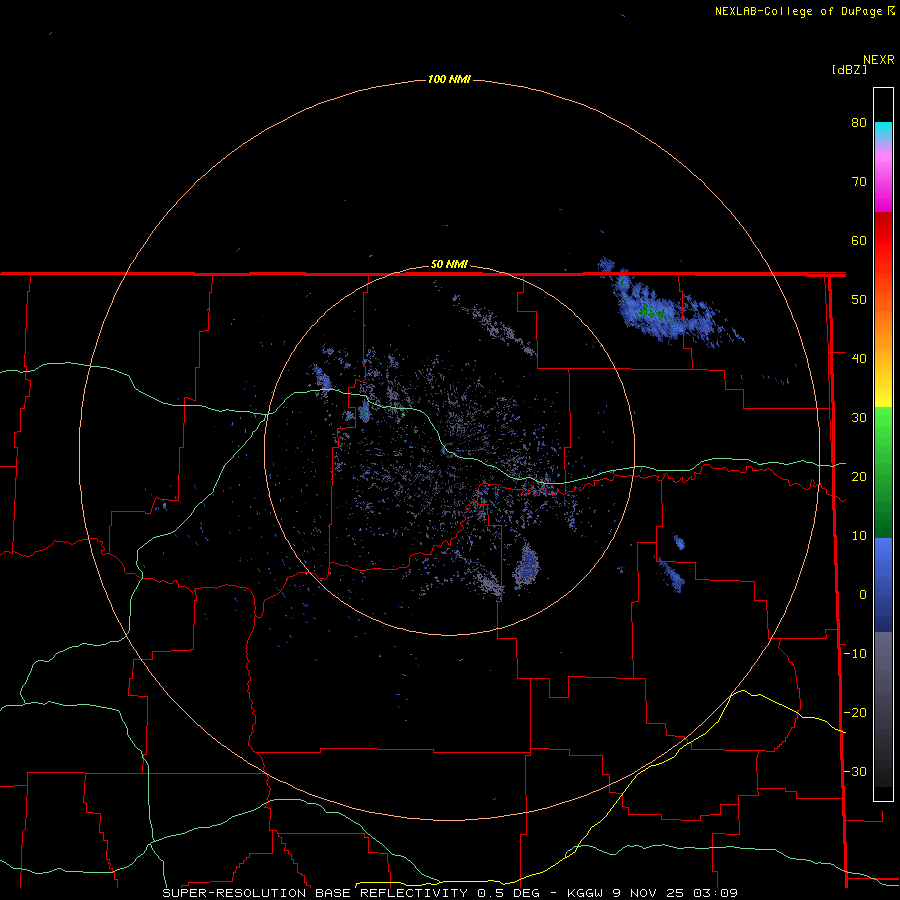Viewport: 900px width, 900px height.
Task: Click the 50 value on the dBZ scale
Action: tap(859, 300)
